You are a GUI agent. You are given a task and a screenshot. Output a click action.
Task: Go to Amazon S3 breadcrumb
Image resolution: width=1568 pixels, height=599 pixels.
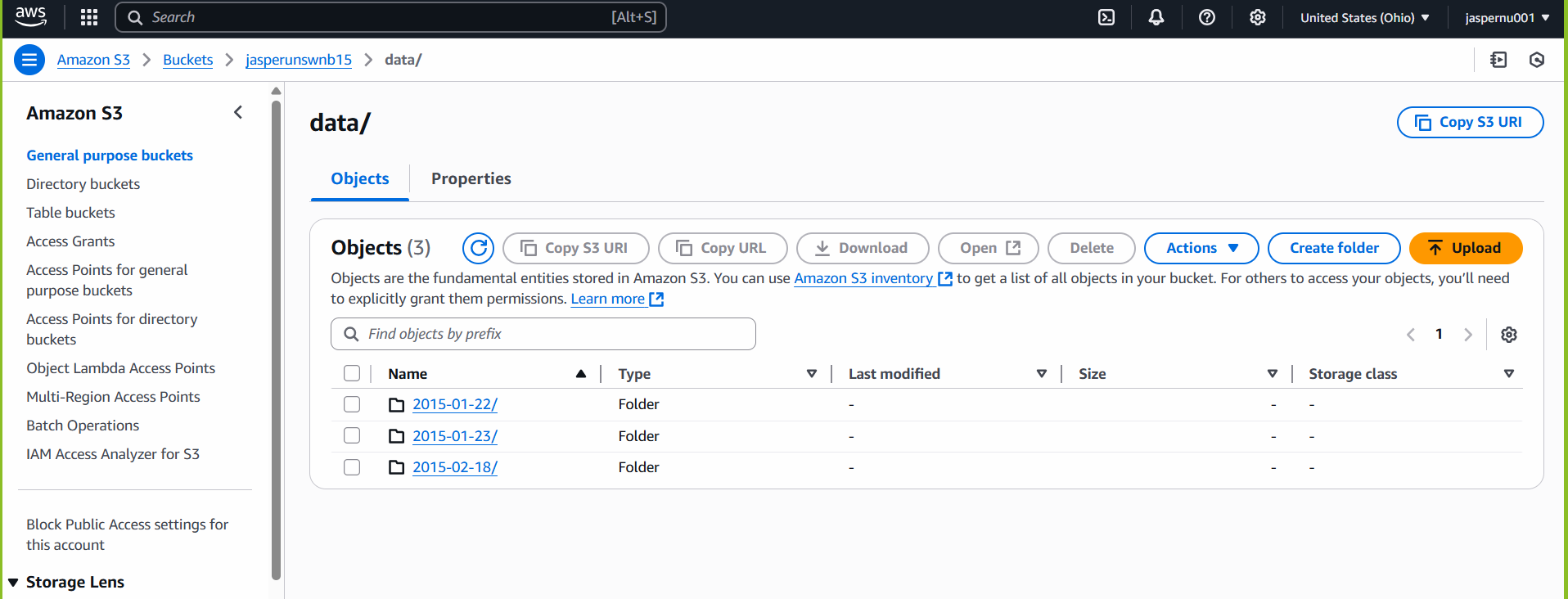93,60
